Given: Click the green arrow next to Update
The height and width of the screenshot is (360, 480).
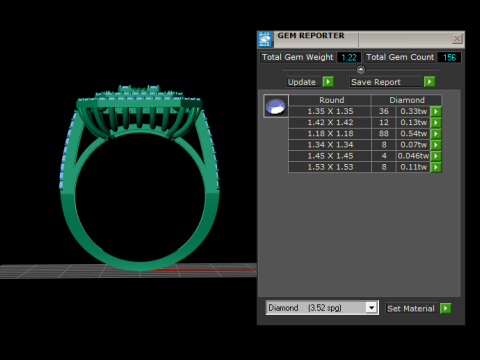Looking at the screenshot, I should [x=328, y=82].
